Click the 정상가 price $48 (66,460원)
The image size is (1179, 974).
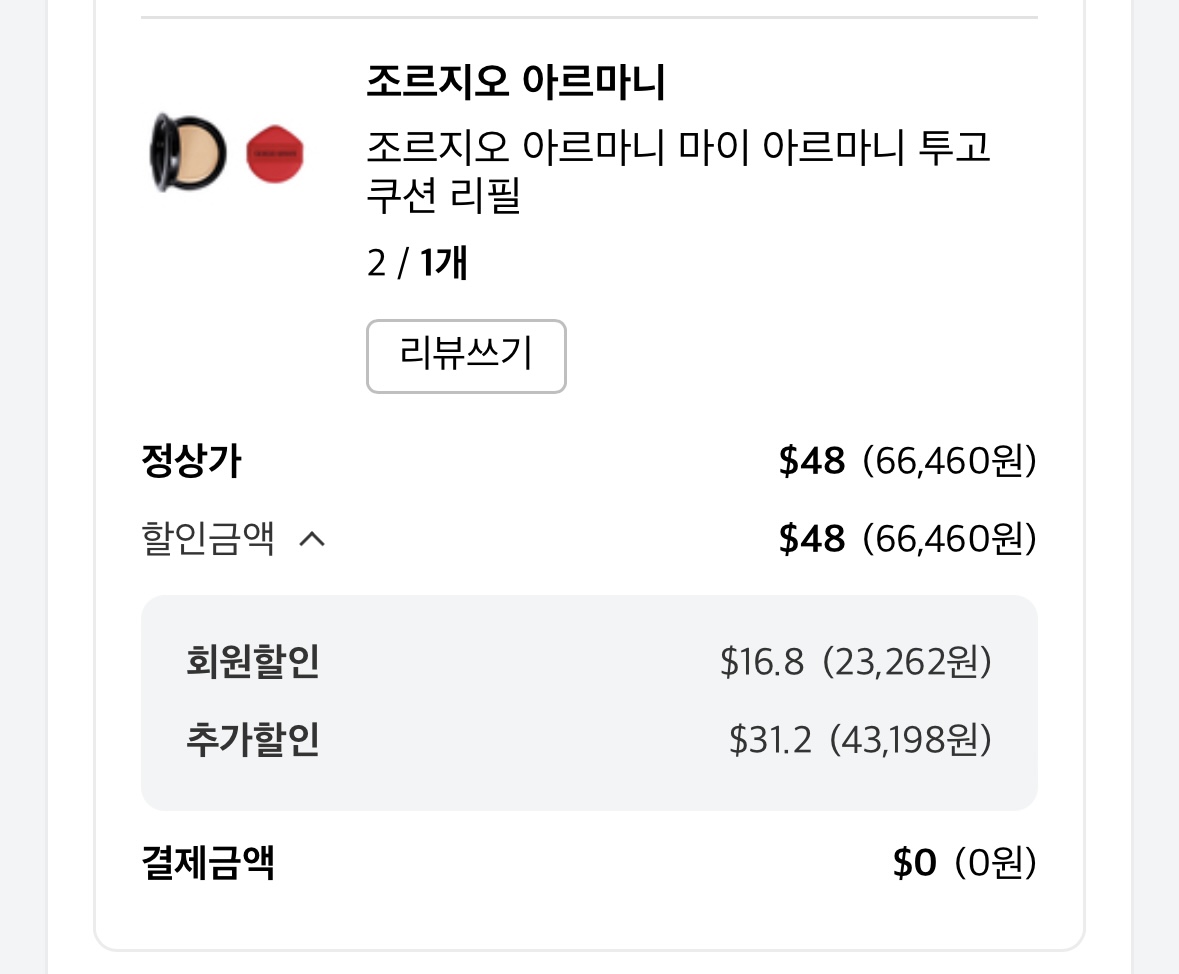[908, 460]
